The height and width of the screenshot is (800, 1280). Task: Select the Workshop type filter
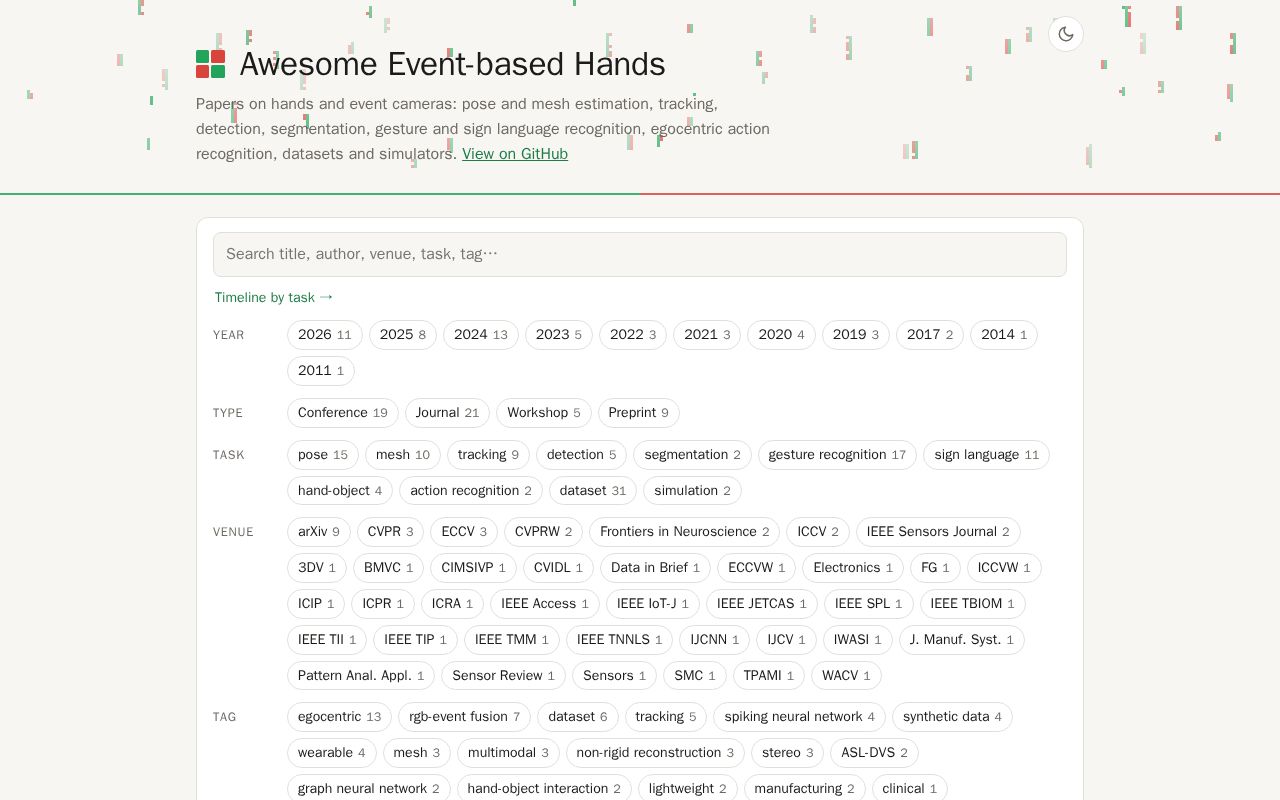coord(544,413)
